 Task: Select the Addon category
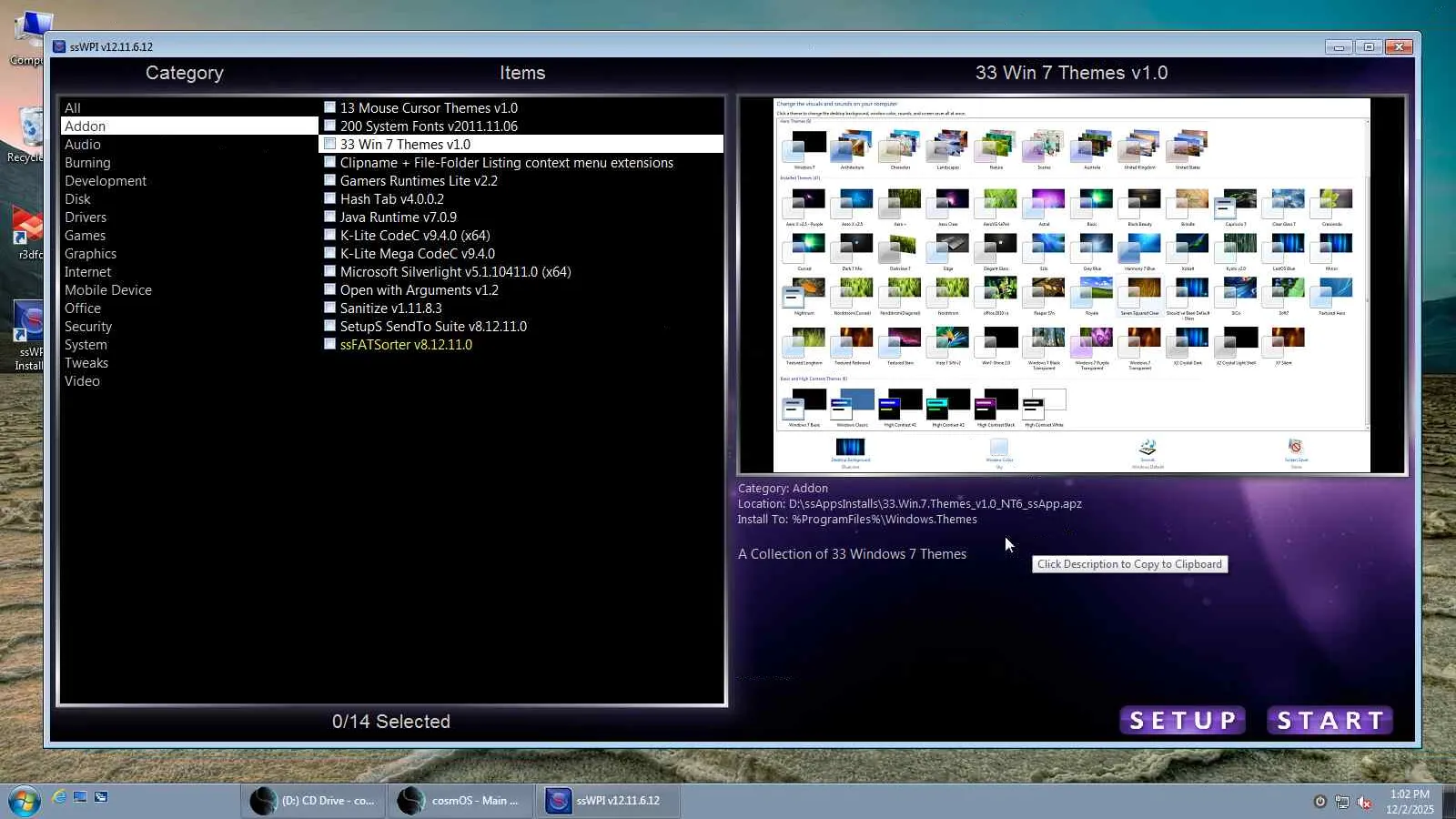pos(189,126)
